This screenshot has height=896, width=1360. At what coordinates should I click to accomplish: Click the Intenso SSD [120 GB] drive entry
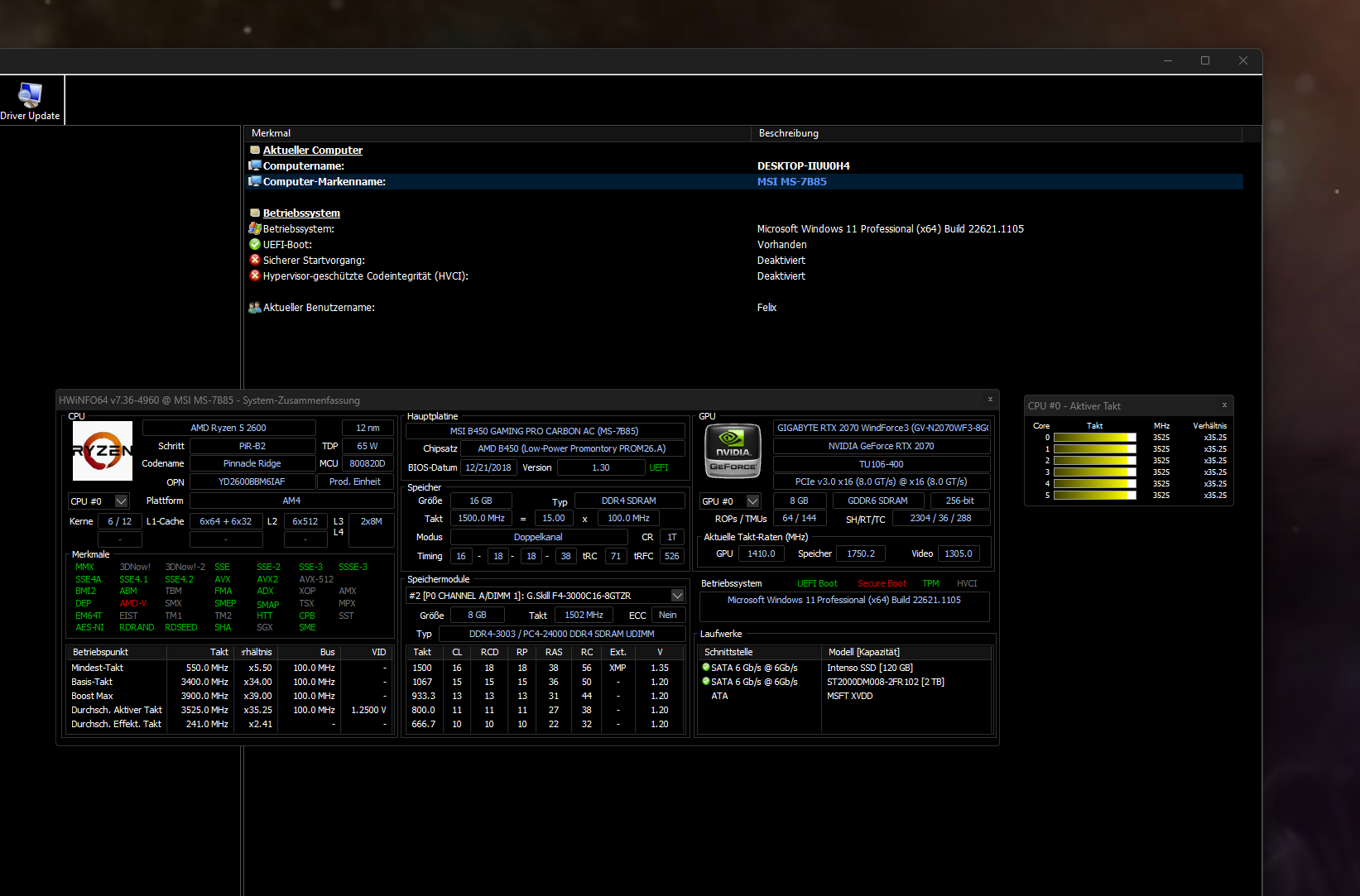tap(870, 668)
